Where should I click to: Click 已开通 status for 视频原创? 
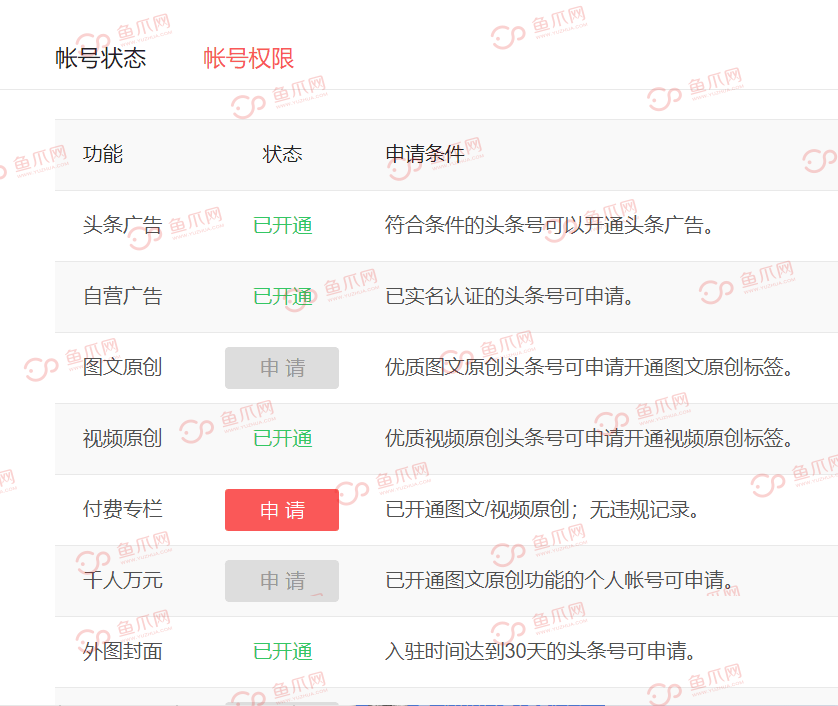click(x=283, y=438)
